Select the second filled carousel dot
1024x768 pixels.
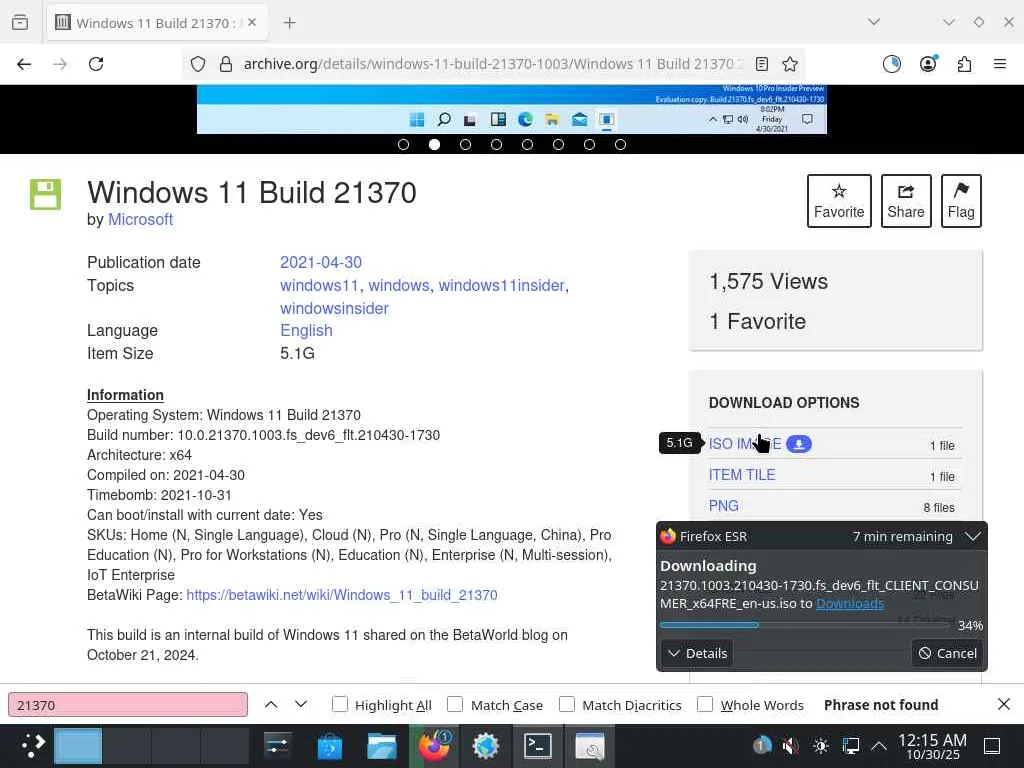click(x=434, y=144)
